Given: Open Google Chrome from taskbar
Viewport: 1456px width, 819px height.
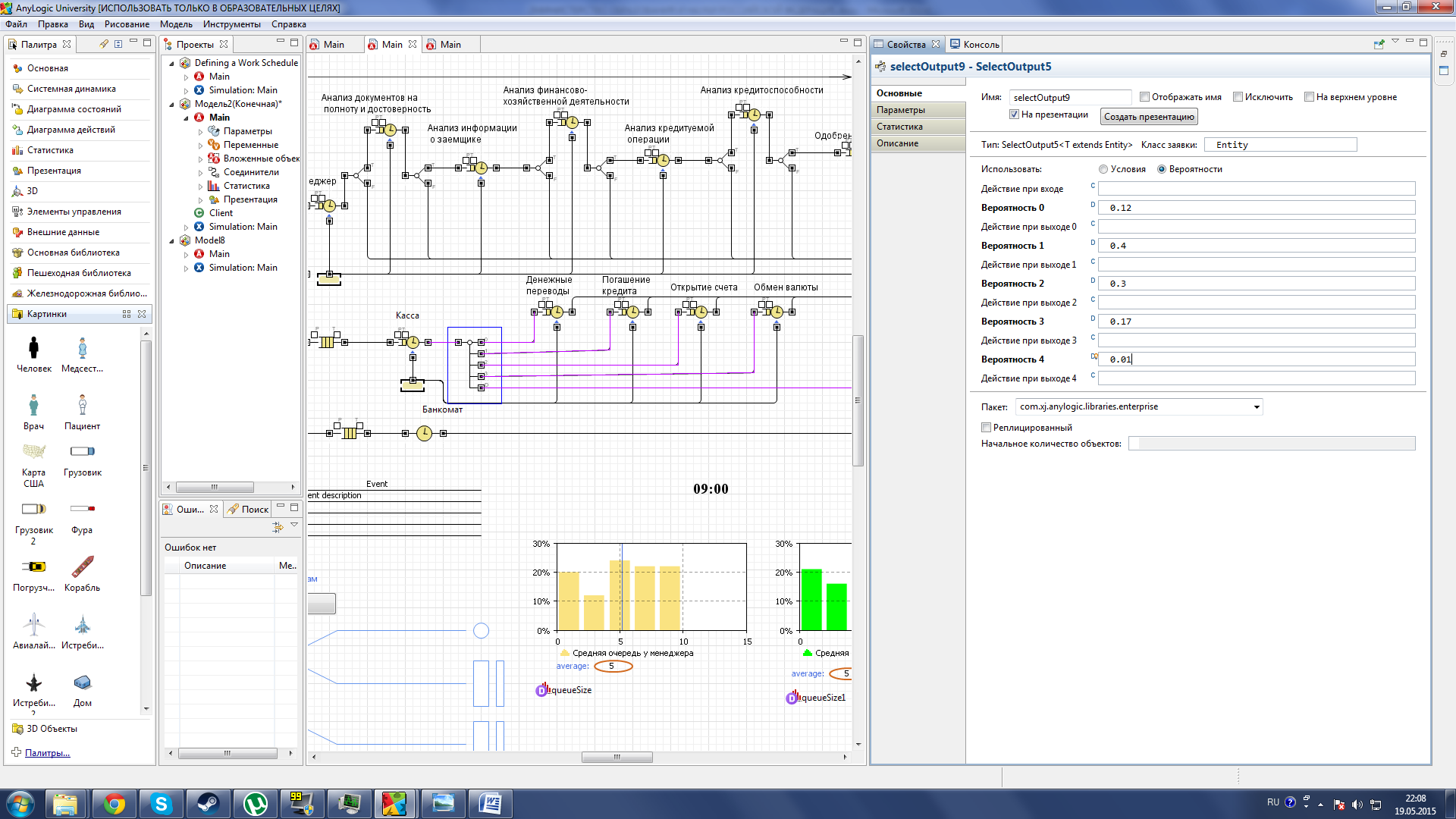Looking at the screenshot, I should 115,804.
